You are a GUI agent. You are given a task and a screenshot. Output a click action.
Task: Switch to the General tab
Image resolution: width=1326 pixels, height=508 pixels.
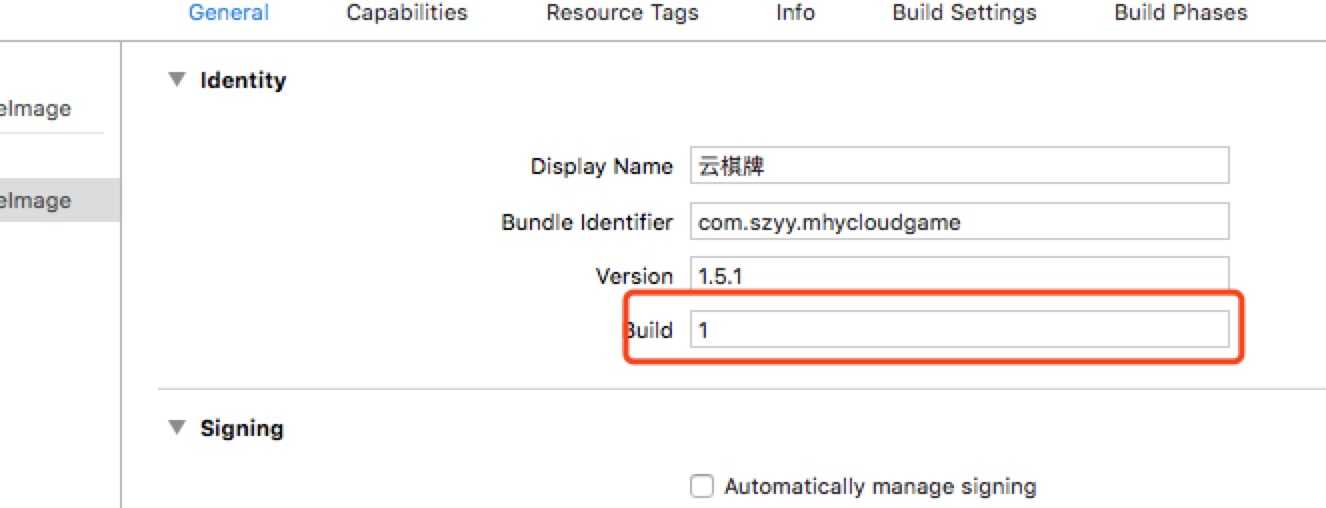(x=228, y=13)
